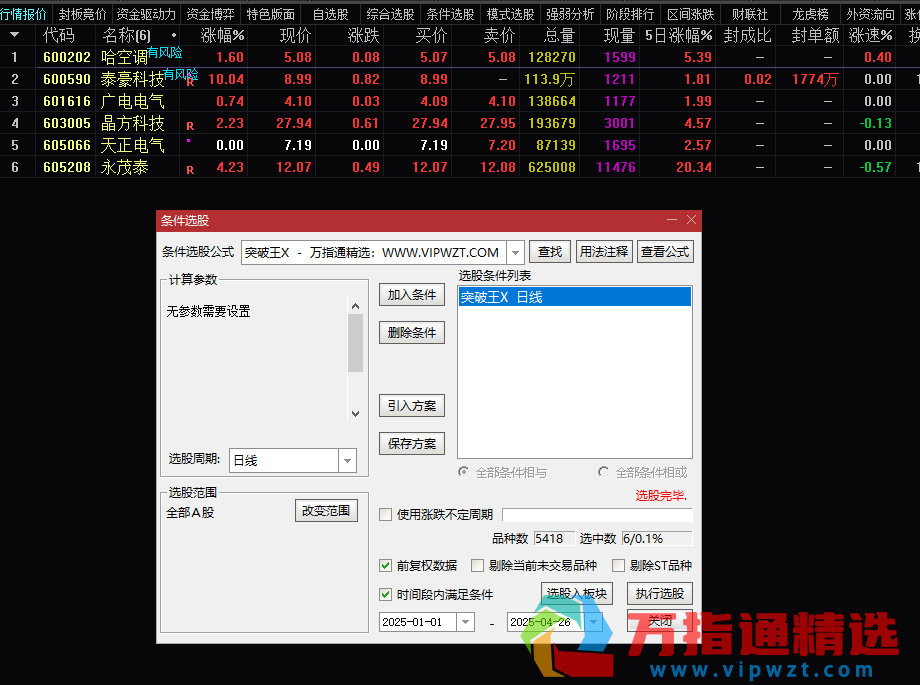The height and width of the screenshot is (685, 920).
Task: Close the 条件选股 dialog with the X icon
Action: pos(690,220)
